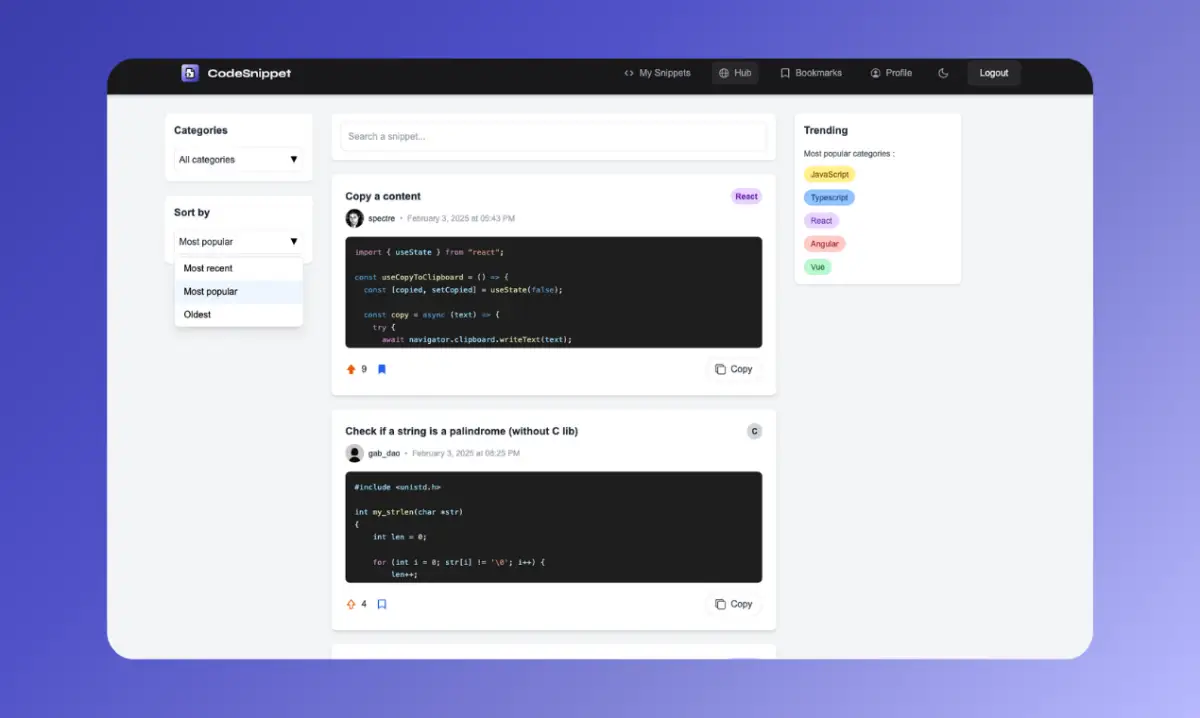Toggle dark mode with moon icon
Screen dimensions: 1200x718
coord(943,73)
